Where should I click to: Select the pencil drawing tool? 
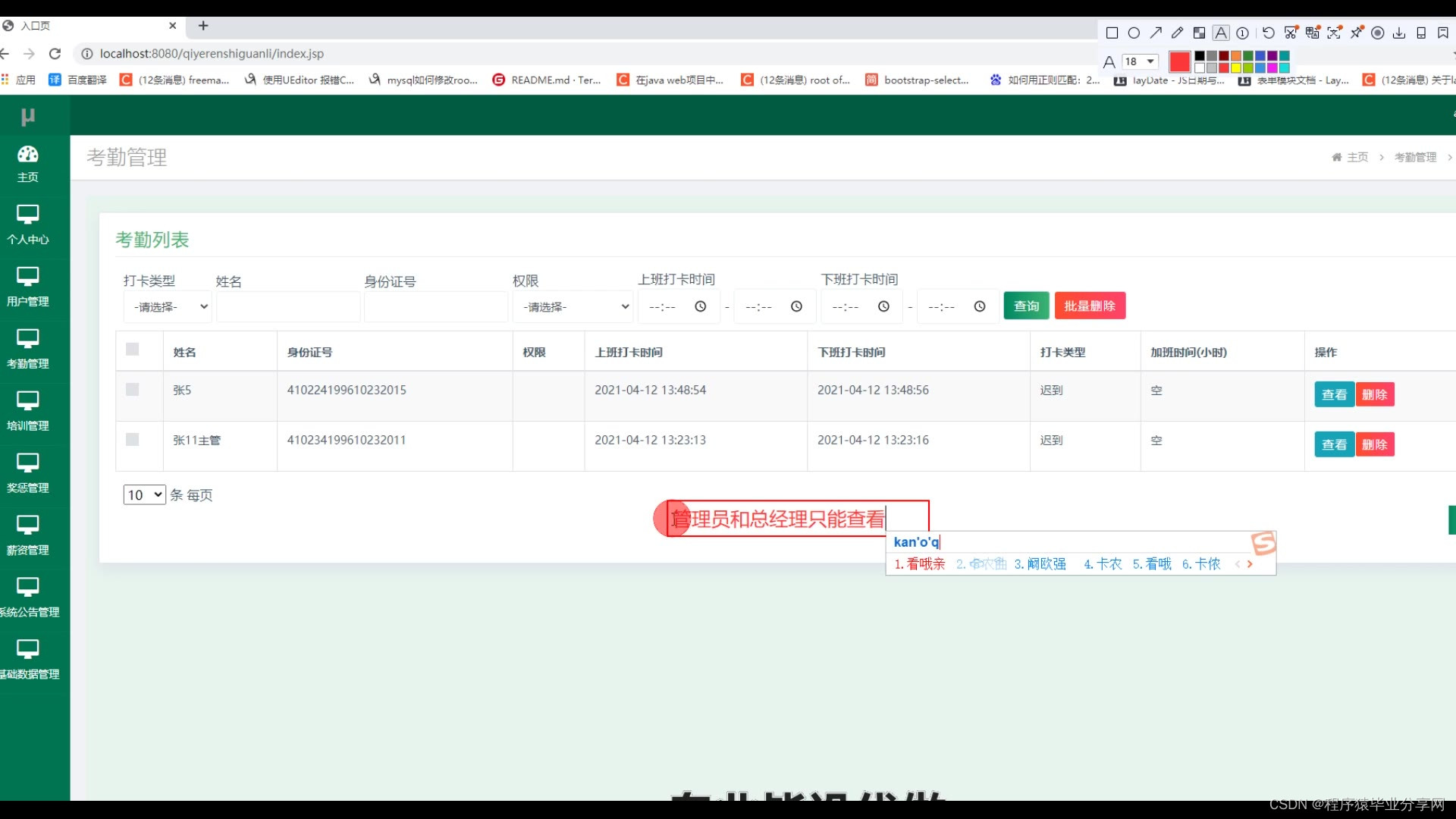click(x=1177, y=33)
